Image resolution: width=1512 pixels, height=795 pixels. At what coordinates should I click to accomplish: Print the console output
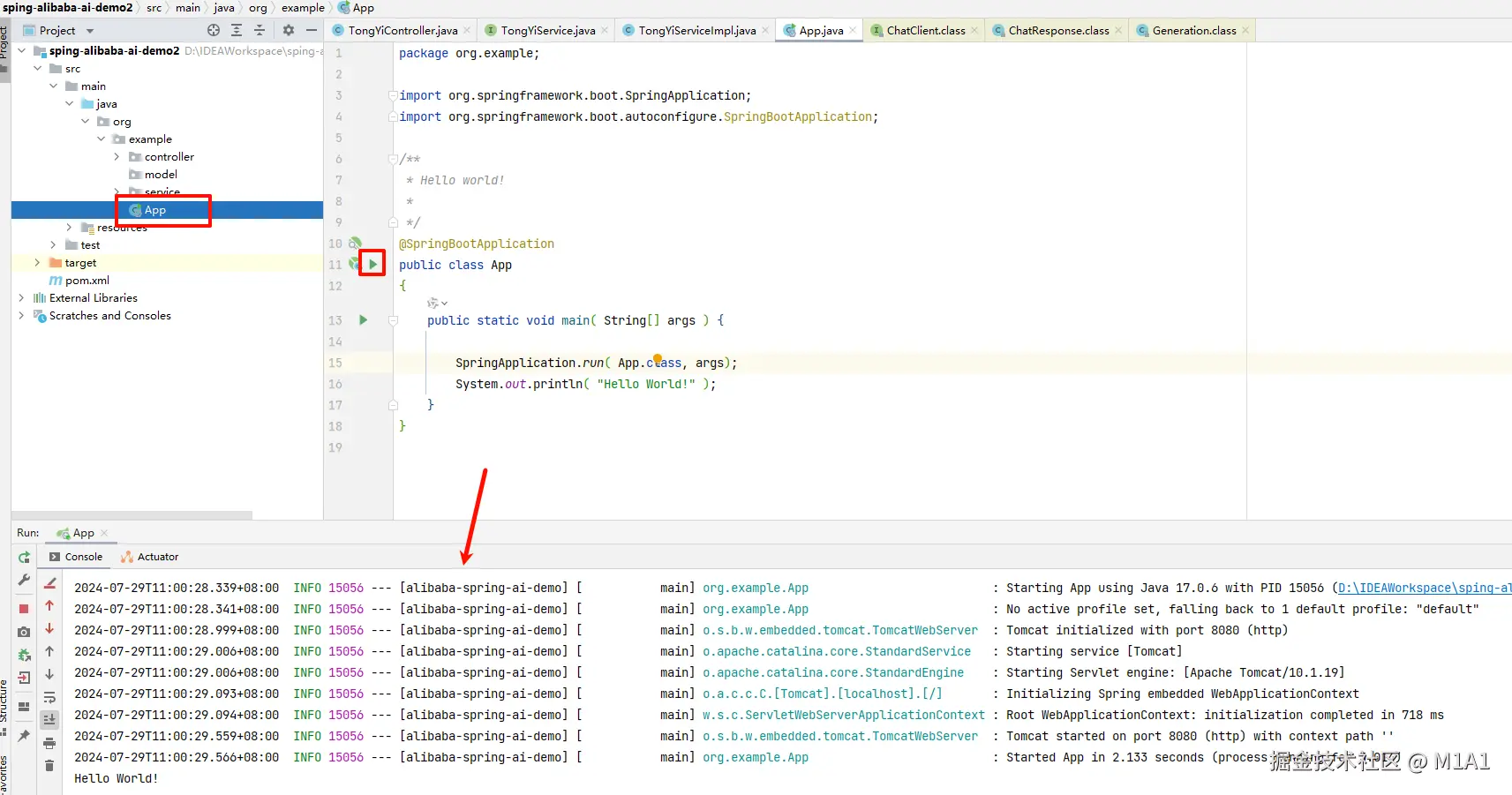tap(49, 743)
